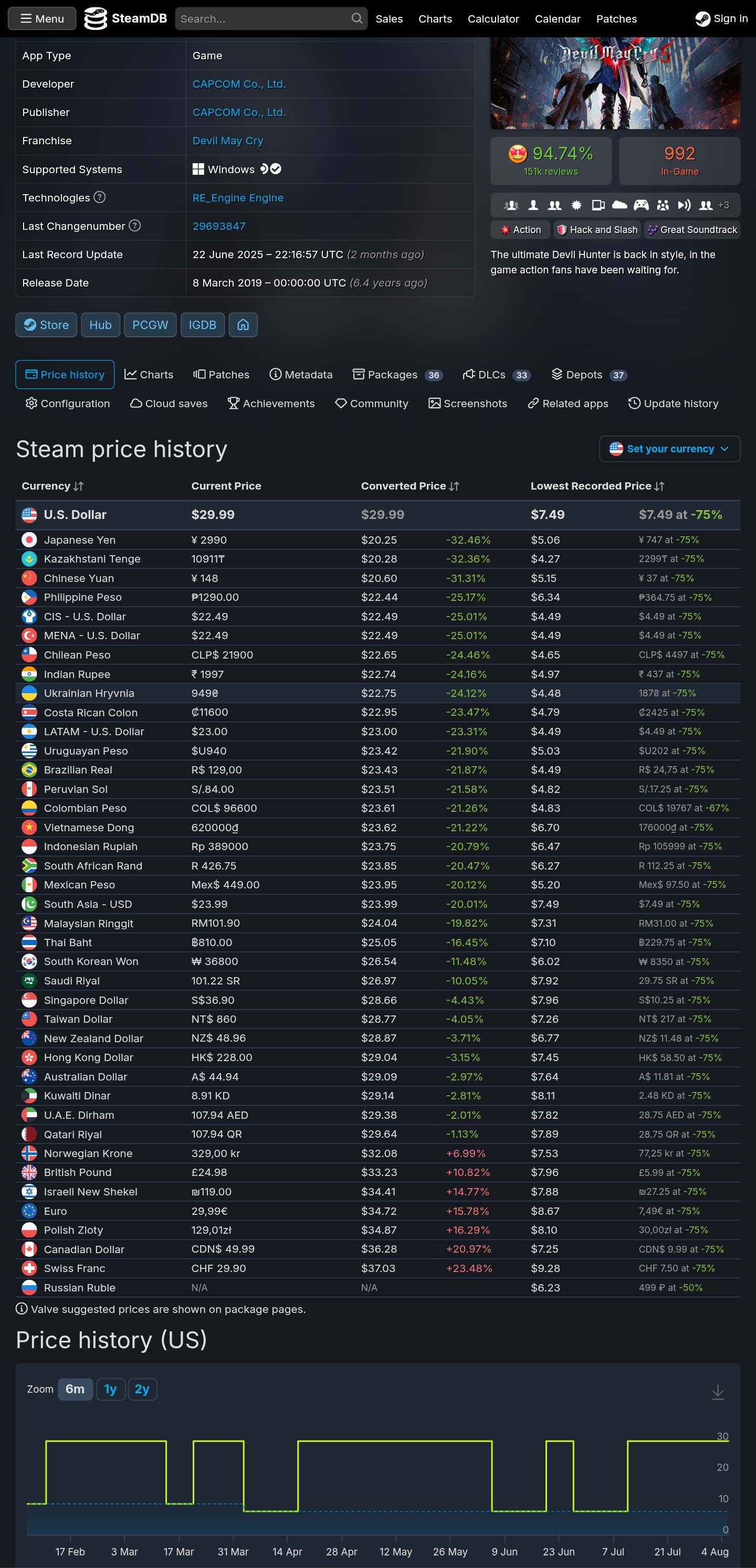
Task: Select the 2y zoom option
Action: tap(142, 1389)
